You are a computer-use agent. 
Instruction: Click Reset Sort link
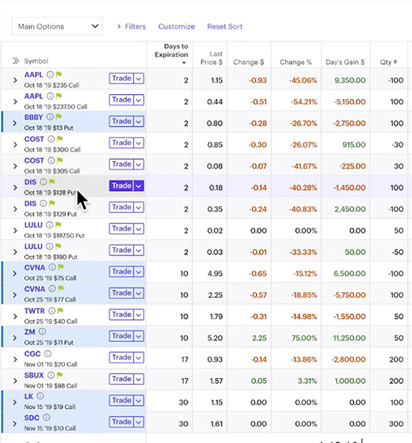click(x=225, y=26)
